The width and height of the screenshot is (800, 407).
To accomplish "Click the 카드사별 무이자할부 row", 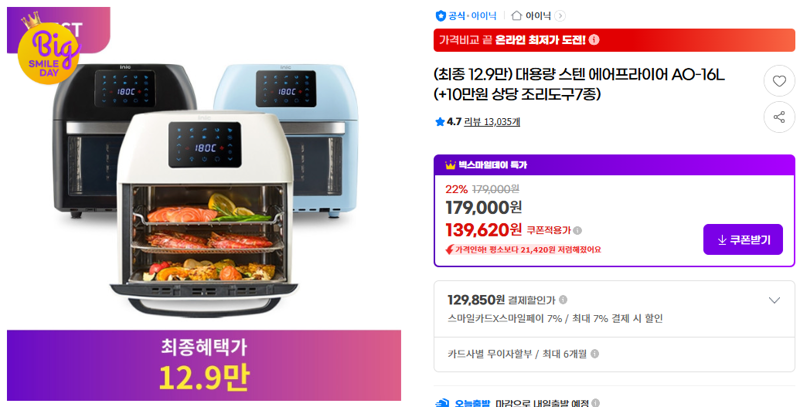I will click(x=614, y=354).
